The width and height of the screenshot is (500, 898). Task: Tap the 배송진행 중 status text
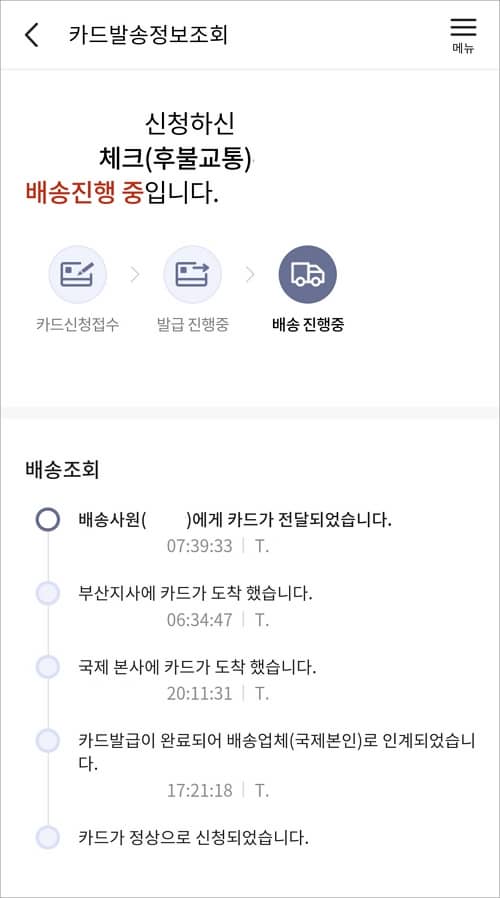pos(84,193)
